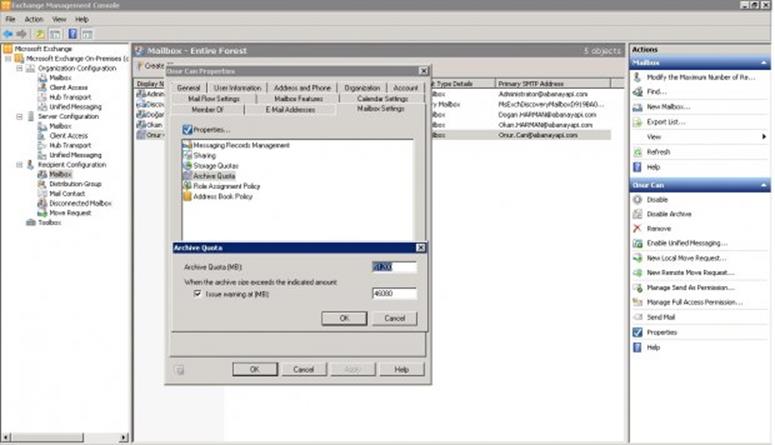Click the Disable Archive icon
The image size is (775, 445).
[x=638, y=214]
